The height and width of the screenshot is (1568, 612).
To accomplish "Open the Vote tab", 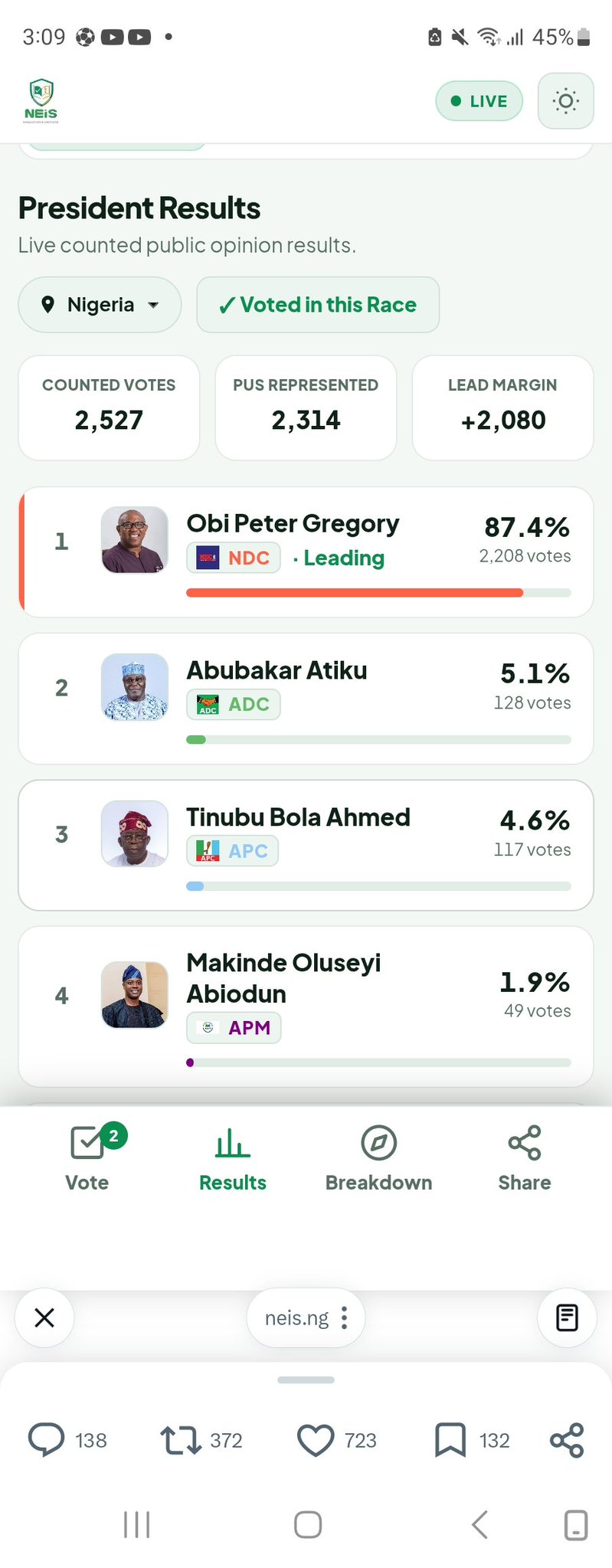I will (x=87, y=1158).
